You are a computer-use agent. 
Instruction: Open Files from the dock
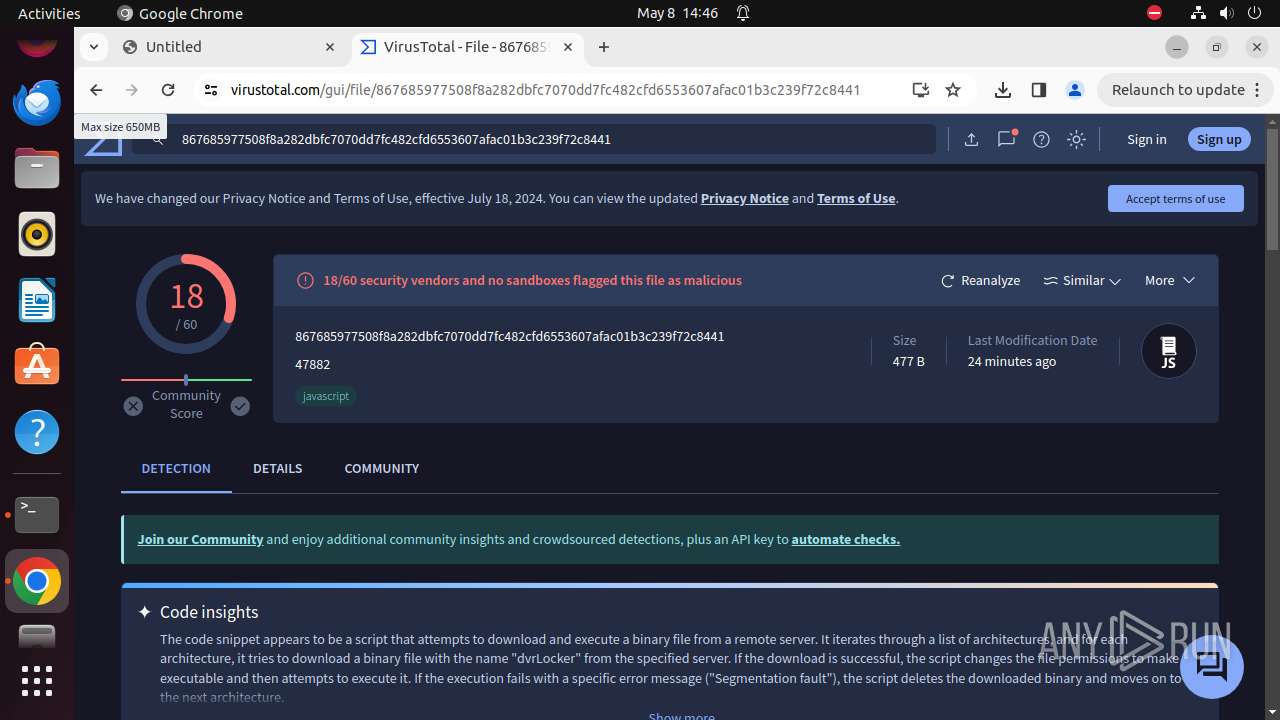pos(37,168)
